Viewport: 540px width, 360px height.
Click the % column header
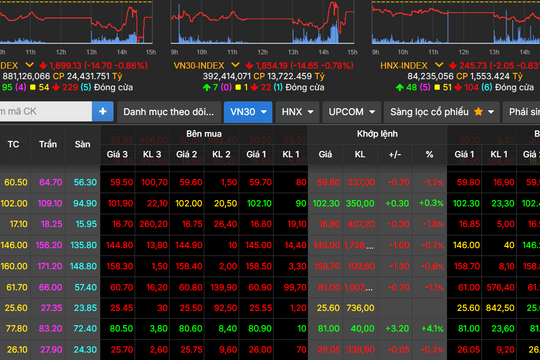[x=429, y=154]
